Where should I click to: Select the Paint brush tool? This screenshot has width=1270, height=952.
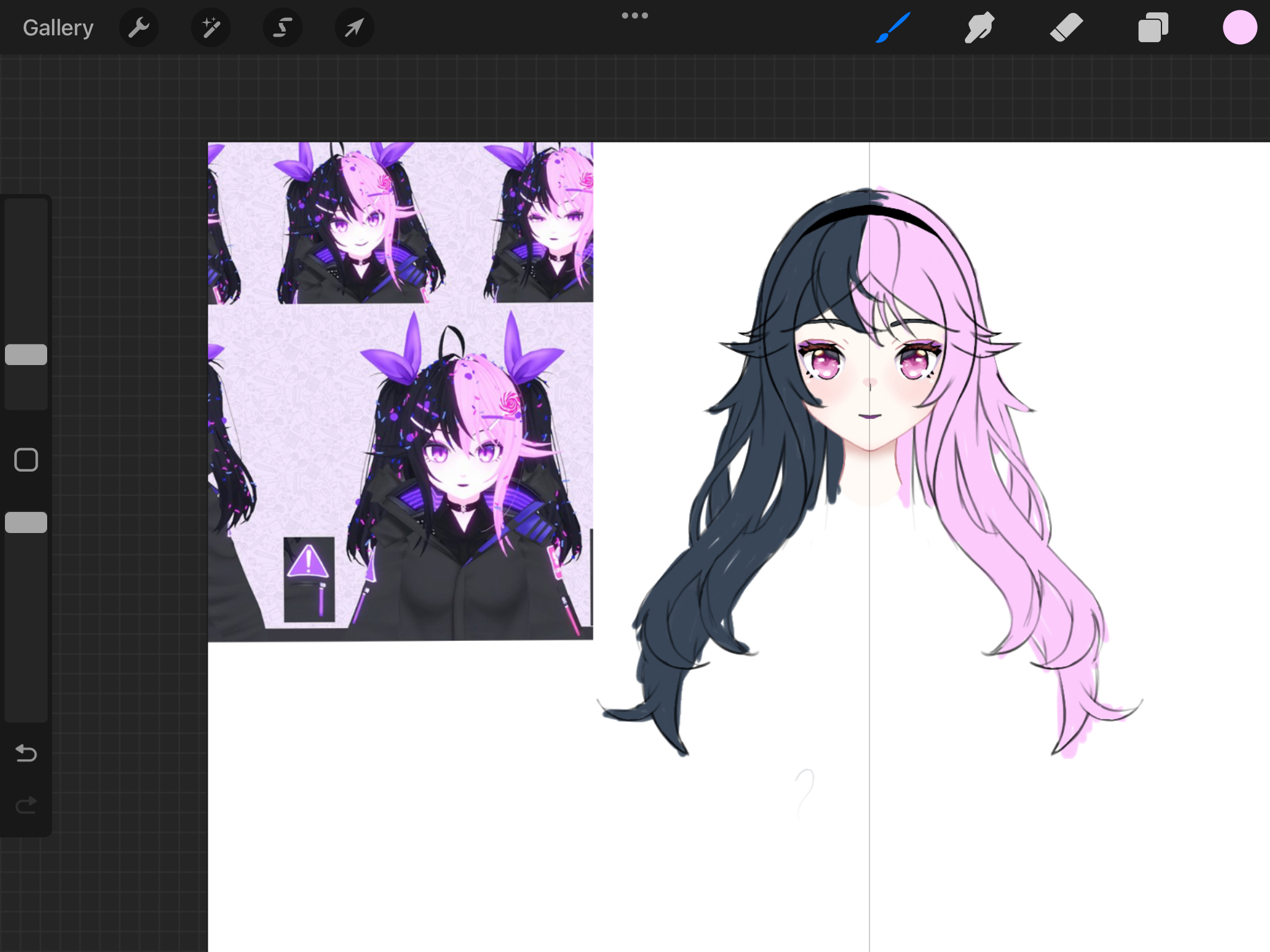point(893,28)
